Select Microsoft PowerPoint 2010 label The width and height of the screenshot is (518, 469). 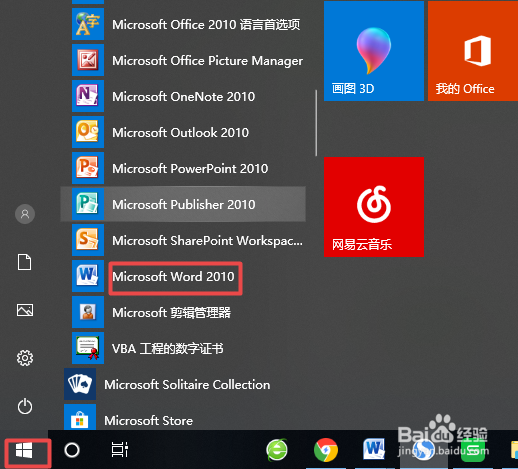(190, 169)
